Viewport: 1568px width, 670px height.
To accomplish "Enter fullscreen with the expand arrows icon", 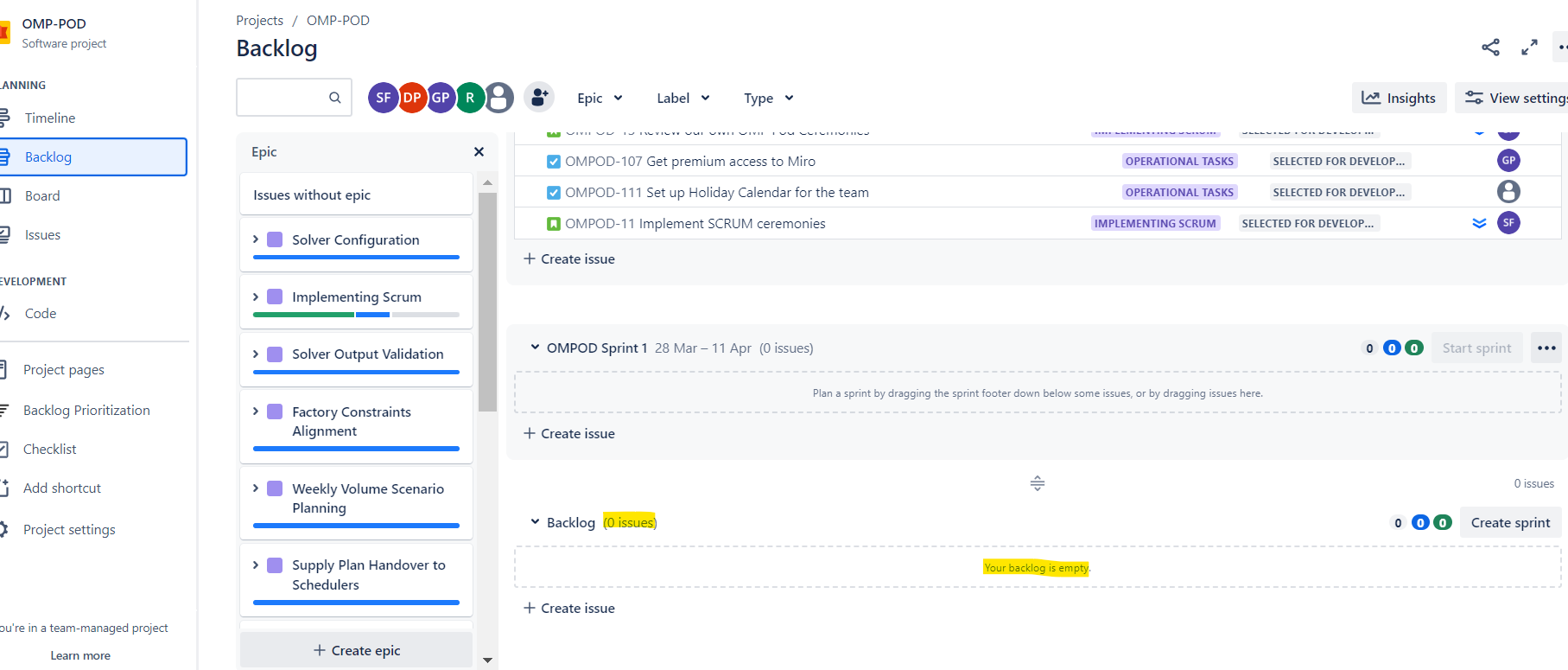I will [1529, 48].
